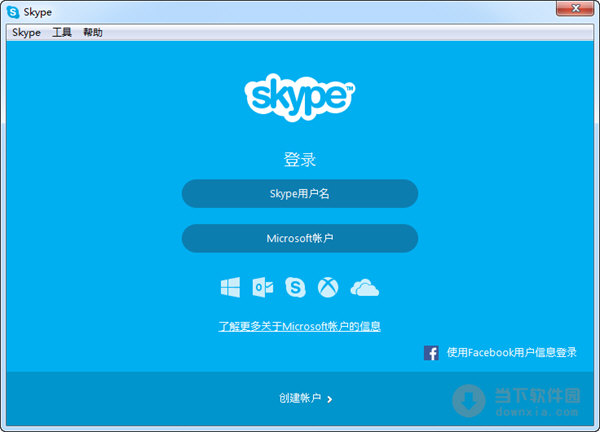The width and height of the screenshot is (600, 432).
Task: Click the Xbox icon
Action: [328, 287]
